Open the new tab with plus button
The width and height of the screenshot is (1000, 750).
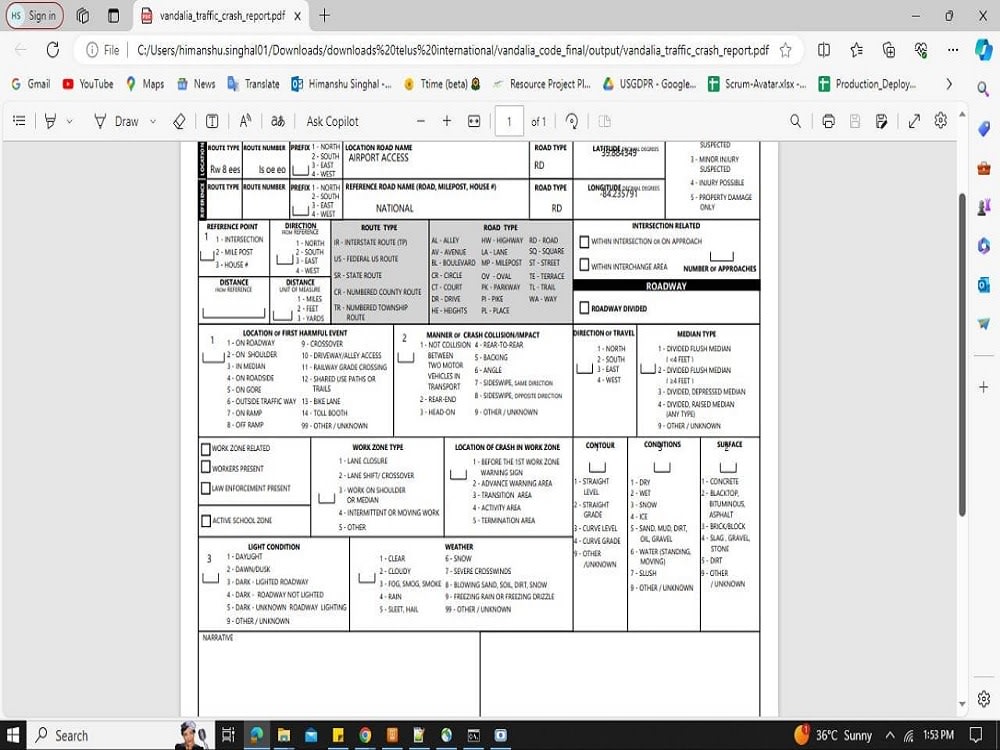tap(325, 16)
